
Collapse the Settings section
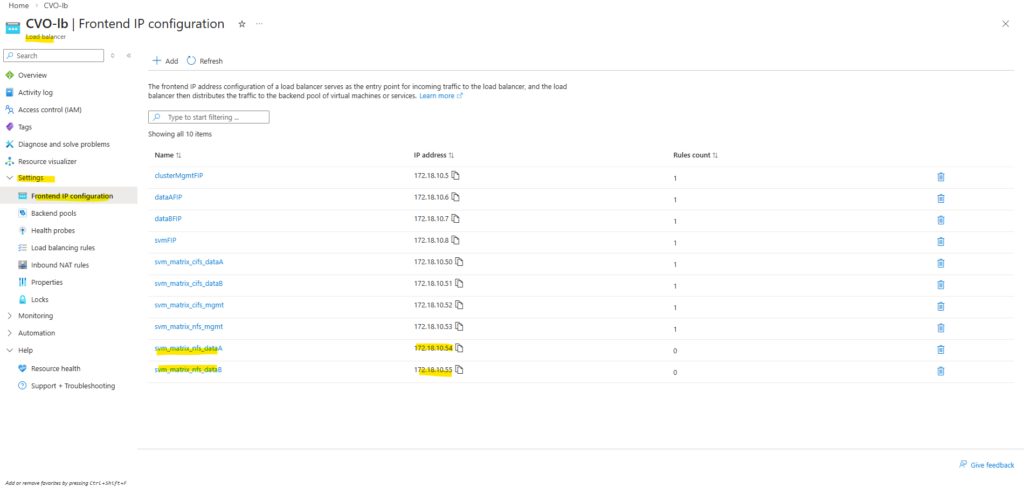click(9, 178)
